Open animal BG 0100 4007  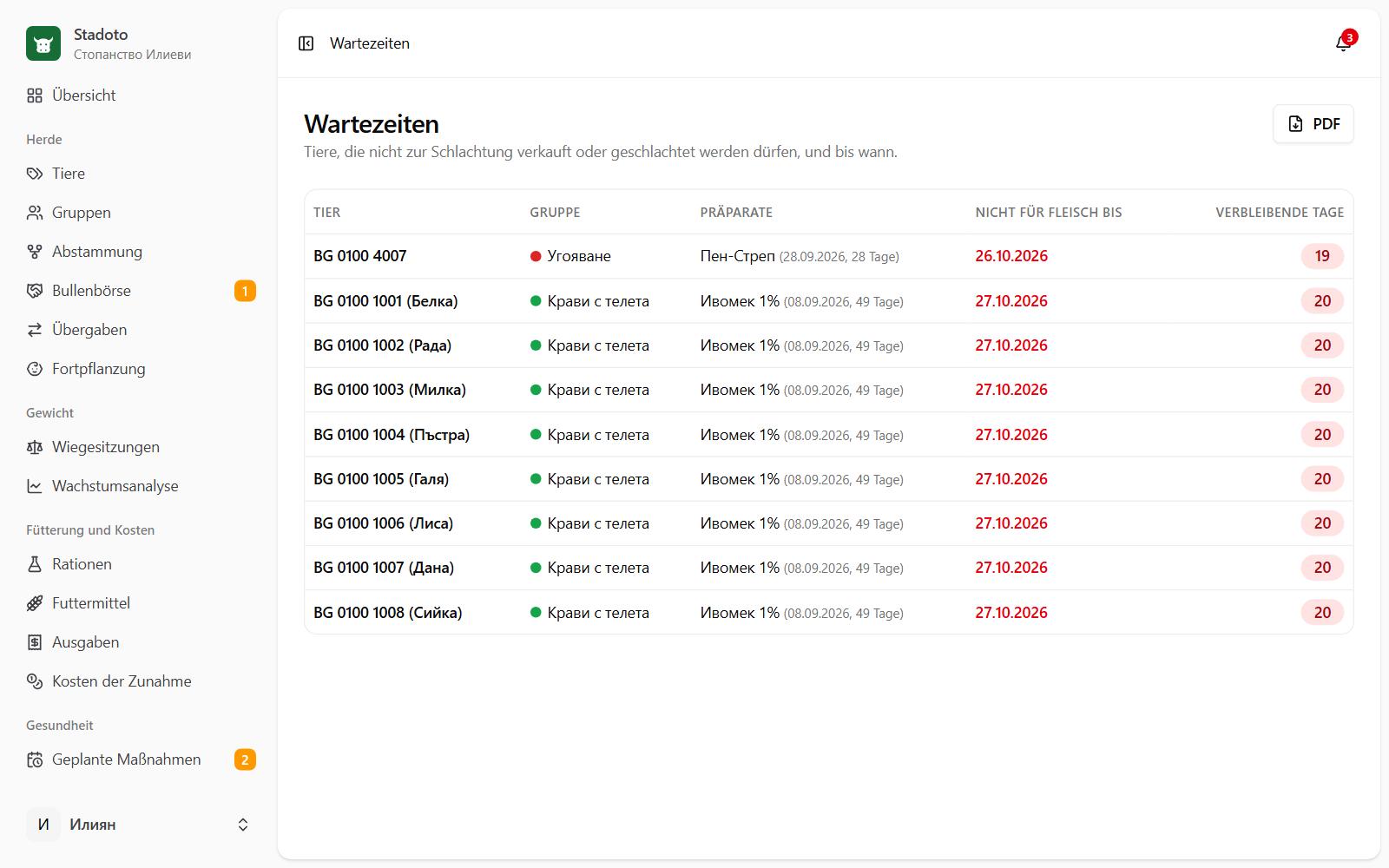[359, 256]
